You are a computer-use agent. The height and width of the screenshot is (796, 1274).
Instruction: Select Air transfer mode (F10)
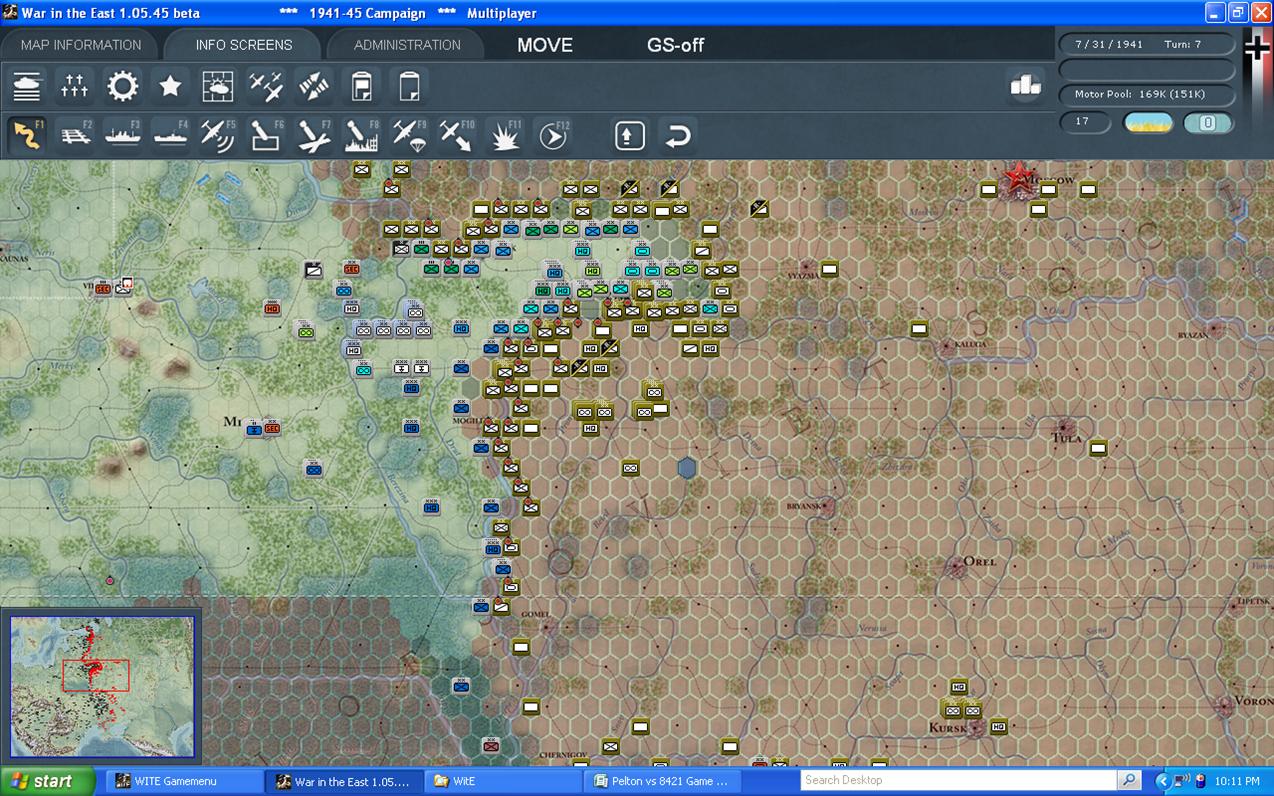(x=457, y=135)
